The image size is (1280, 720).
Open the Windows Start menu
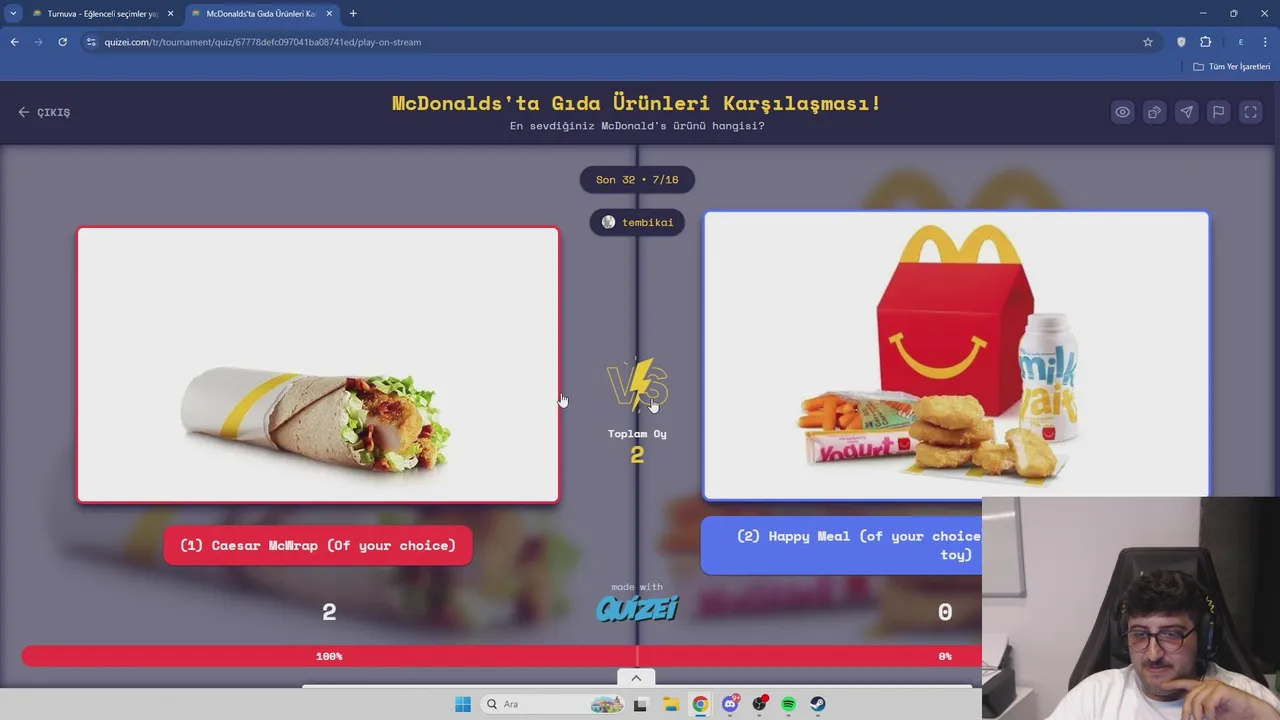point(463,704)
